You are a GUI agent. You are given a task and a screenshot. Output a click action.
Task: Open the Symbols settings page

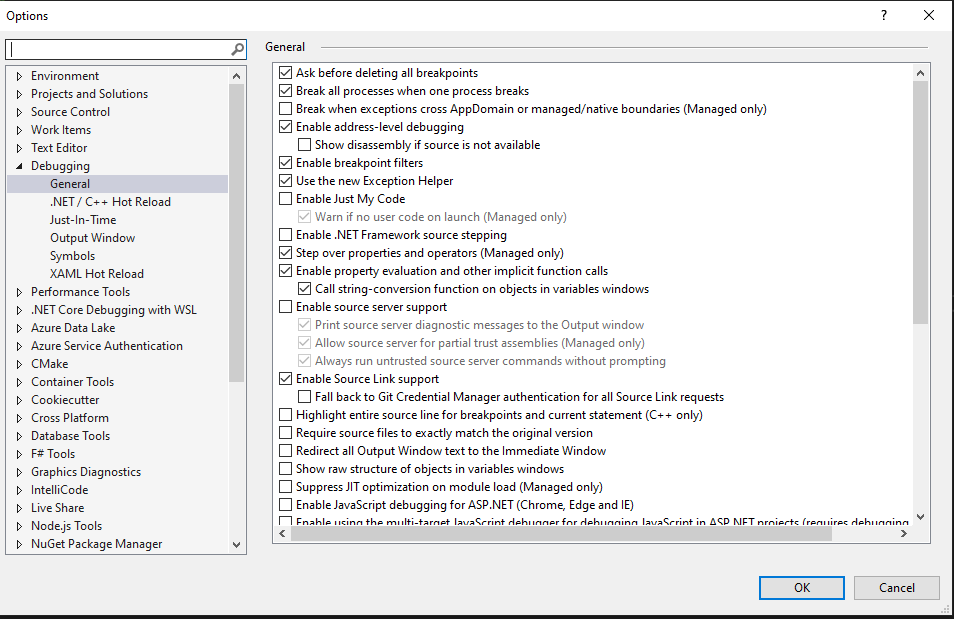click(72, 256)
